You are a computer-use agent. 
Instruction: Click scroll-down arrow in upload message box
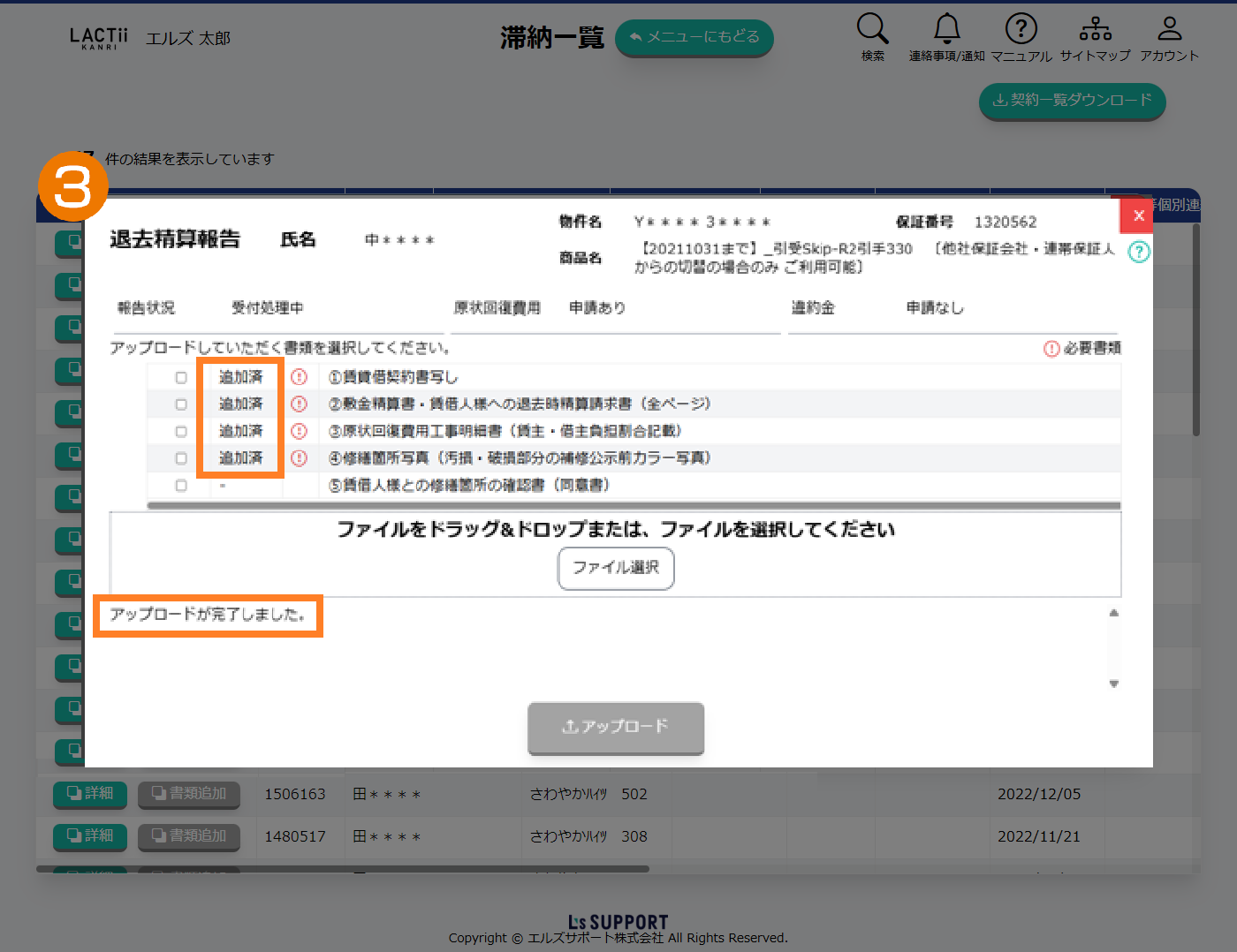[x=1114, y=684]
